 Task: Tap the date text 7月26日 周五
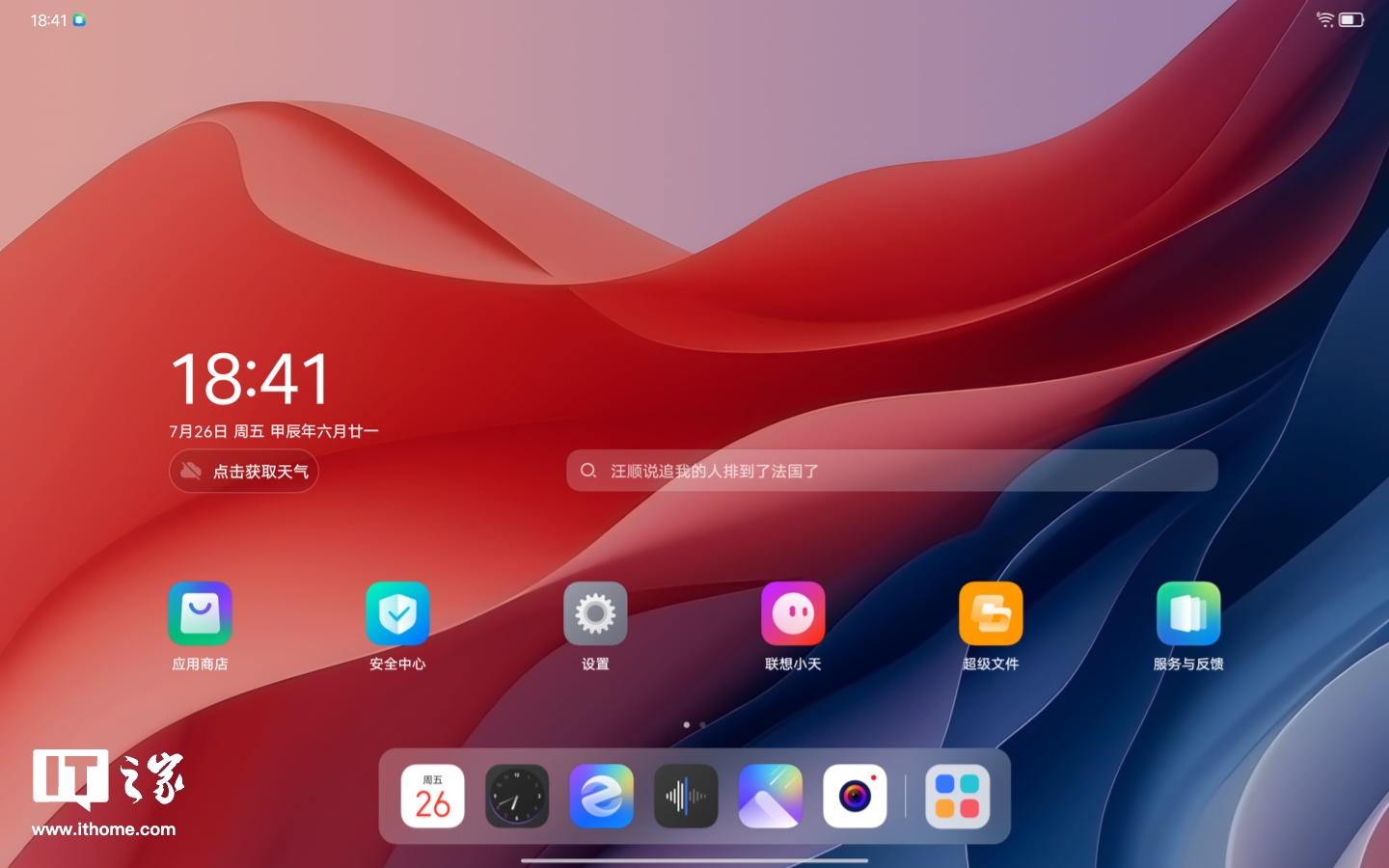[217, 431]
